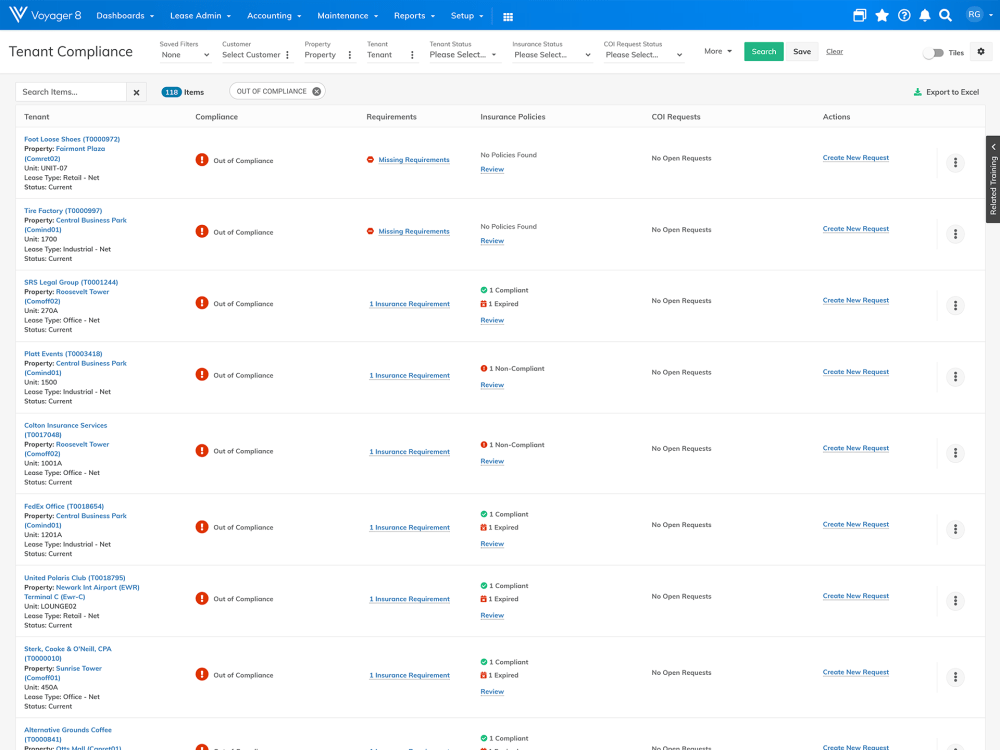
Task: Open the notifications bell
Action: click(925, 15)
